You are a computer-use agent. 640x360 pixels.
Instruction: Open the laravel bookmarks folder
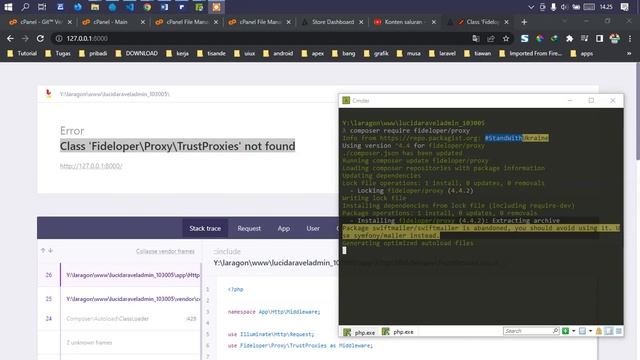[442, 53]
